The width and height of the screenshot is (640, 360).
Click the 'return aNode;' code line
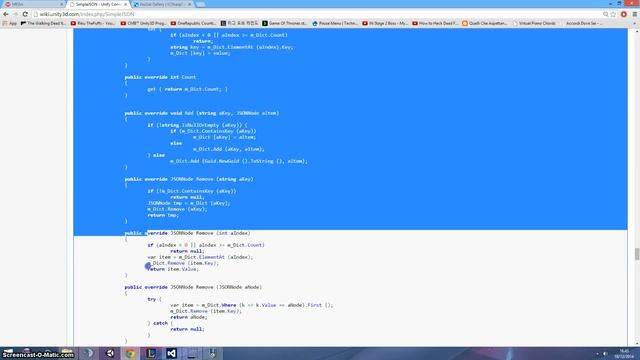pyautogui.click(x=189, y=317)
